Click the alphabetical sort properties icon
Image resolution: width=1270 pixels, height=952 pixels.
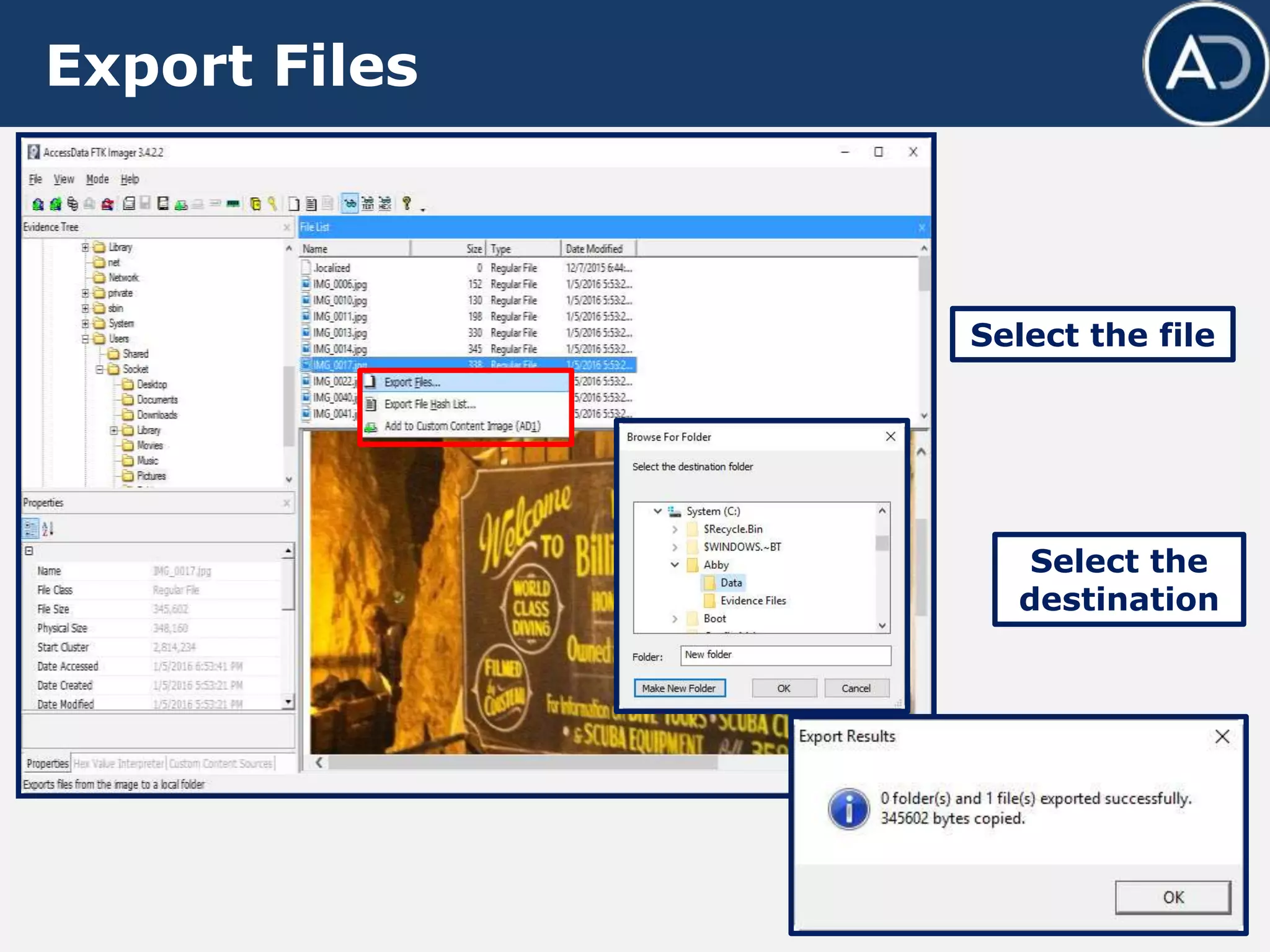point(48,529)
